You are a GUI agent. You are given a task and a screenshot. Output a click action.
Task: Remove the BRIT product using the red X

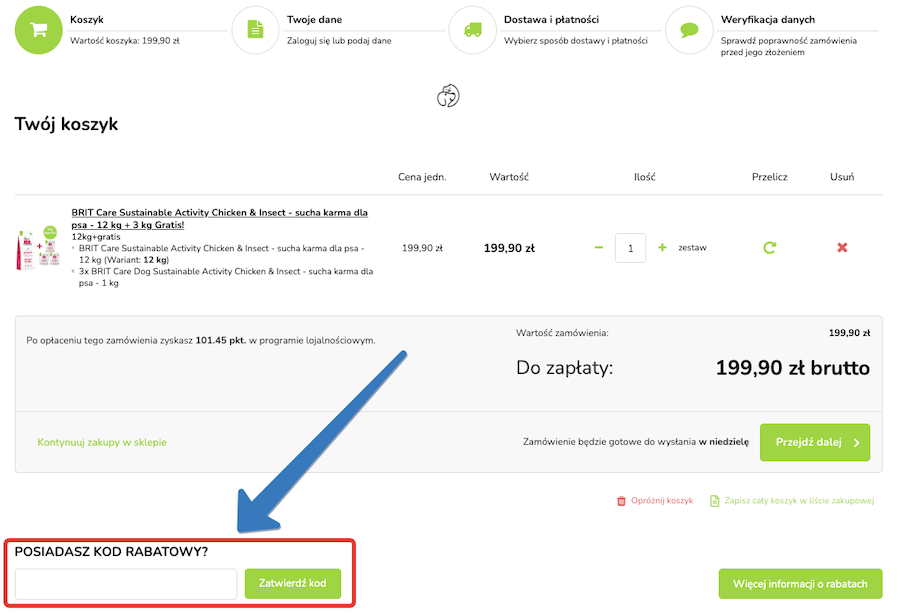843,247
